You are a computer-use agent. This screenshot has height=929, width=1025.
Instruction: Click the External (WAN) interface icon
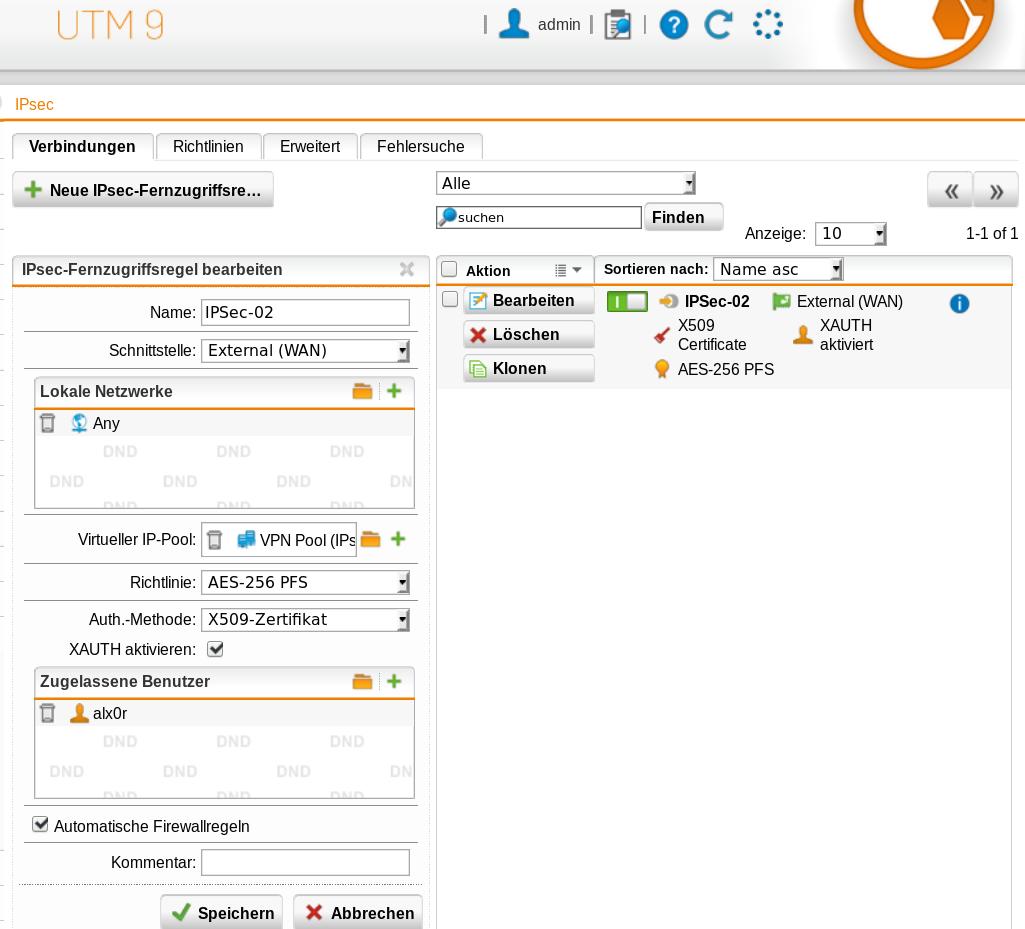point(781,301)
